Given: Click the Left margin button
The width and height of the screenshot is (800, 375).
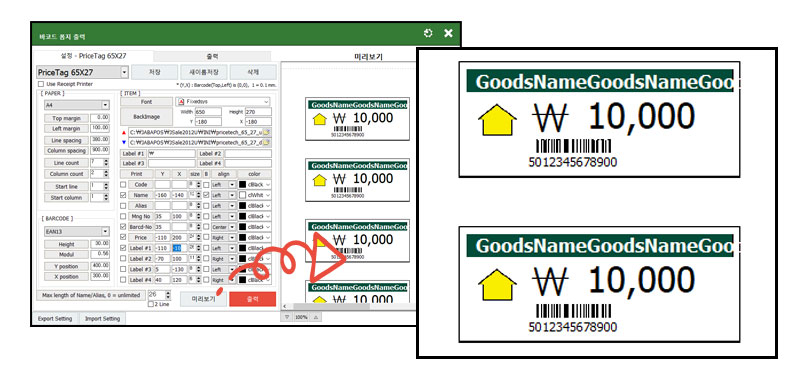Looking at the screenshot, I should click(66, 129).
